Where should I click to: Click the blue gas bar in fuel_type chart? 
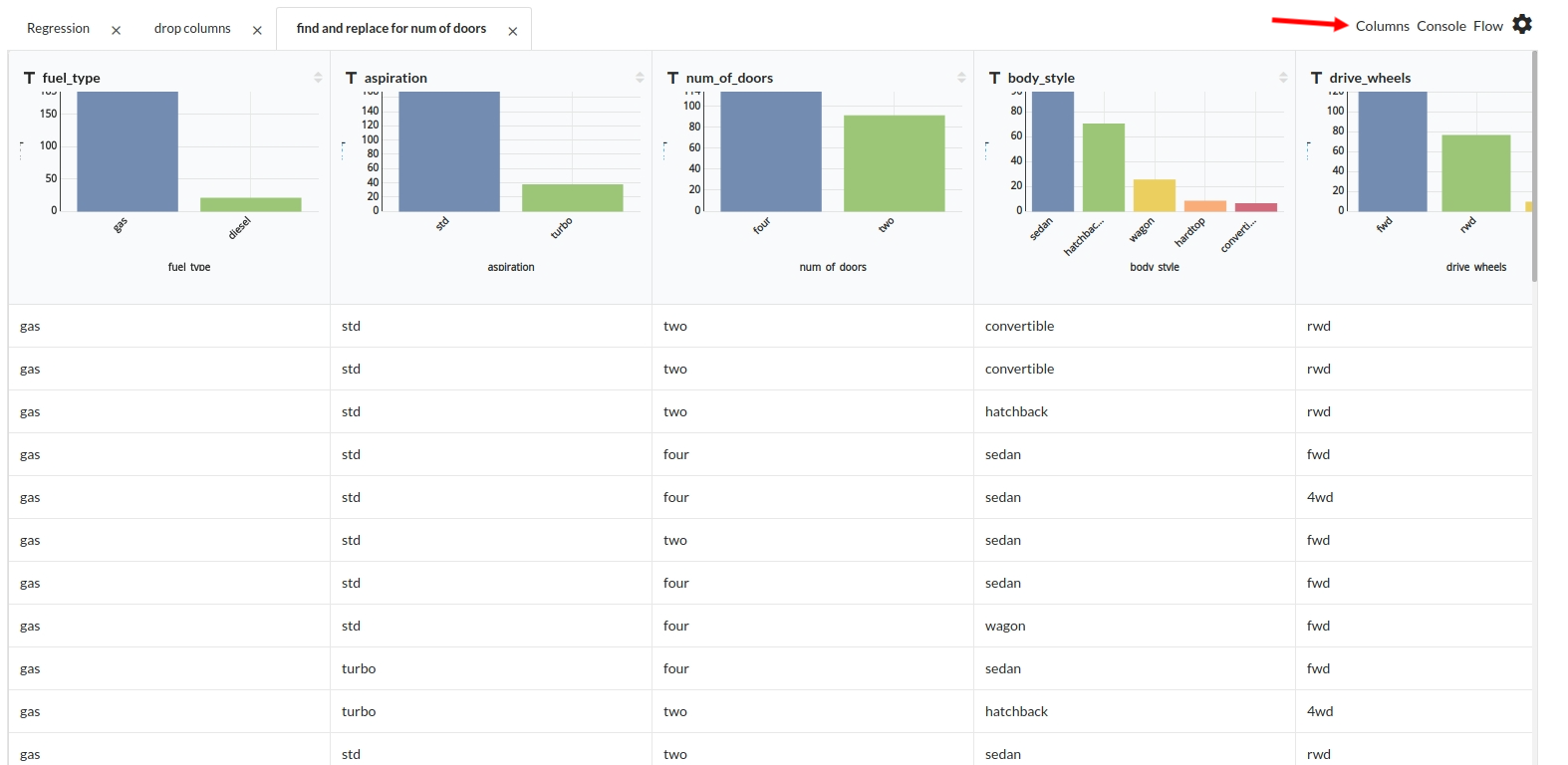pyautogui.click(x=128, y=151)
